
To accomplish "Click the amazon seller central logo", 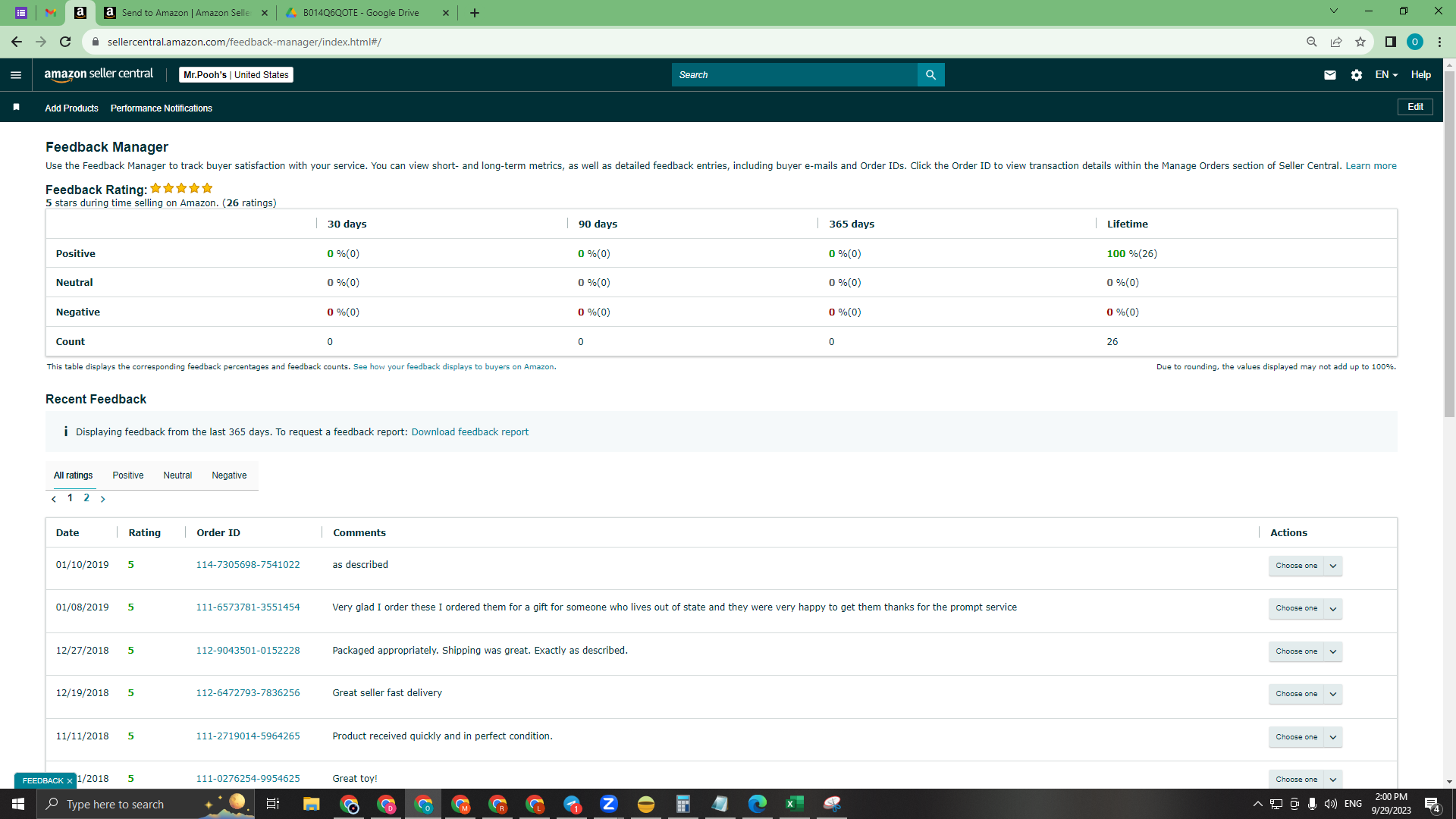I will coord(99,74).
